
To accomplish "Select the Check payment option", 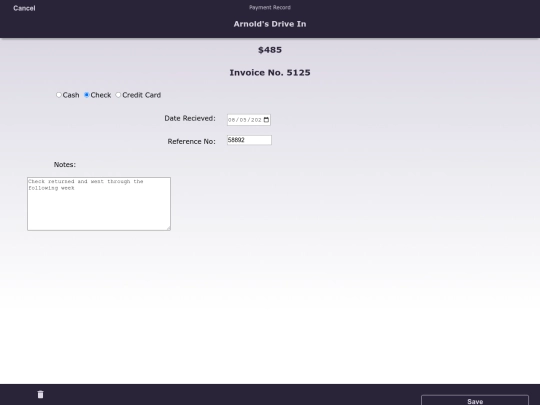I will pos(86,95).
